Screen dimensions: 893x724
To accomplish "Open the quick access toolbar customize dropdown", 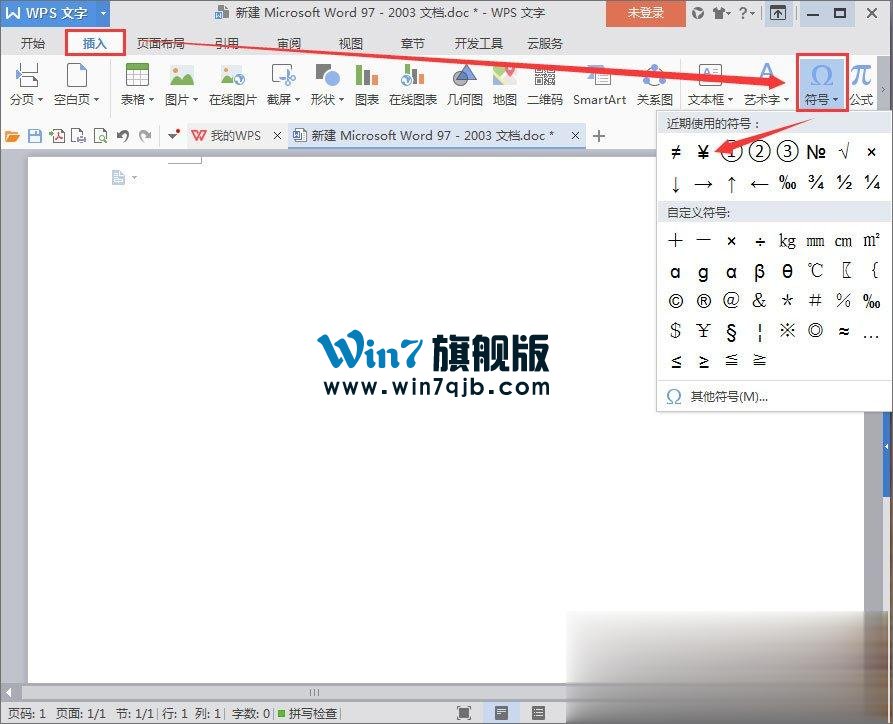I will tap(174, 135).
